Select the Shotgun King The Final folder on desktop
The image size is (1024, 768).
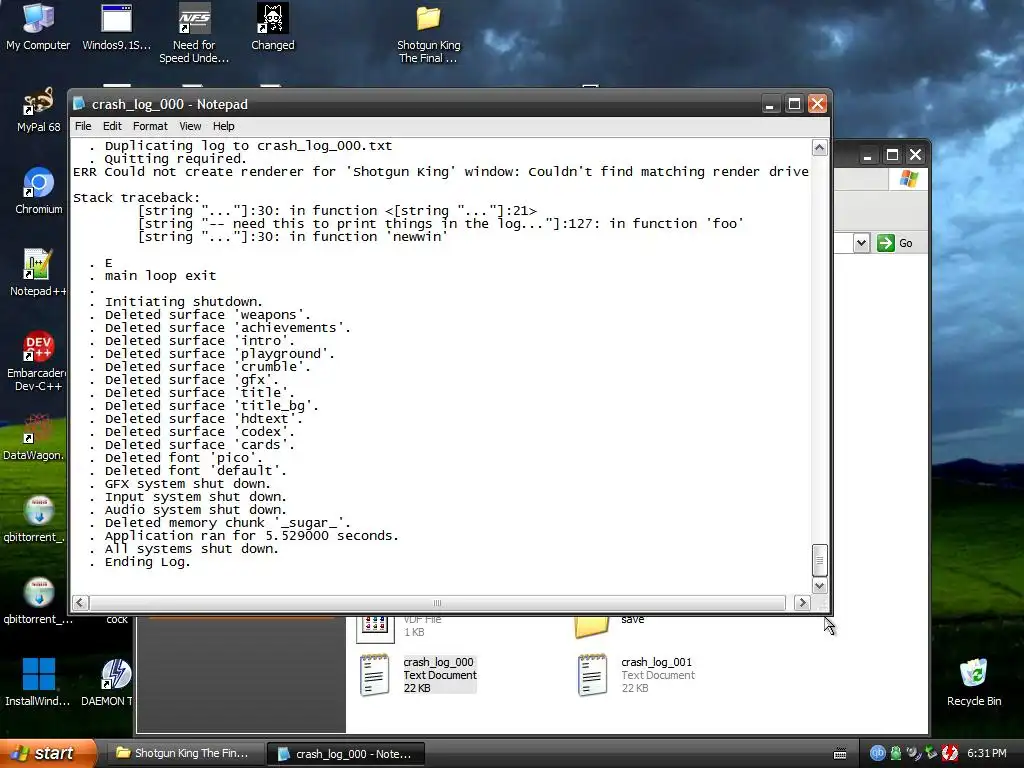point(428,34)
